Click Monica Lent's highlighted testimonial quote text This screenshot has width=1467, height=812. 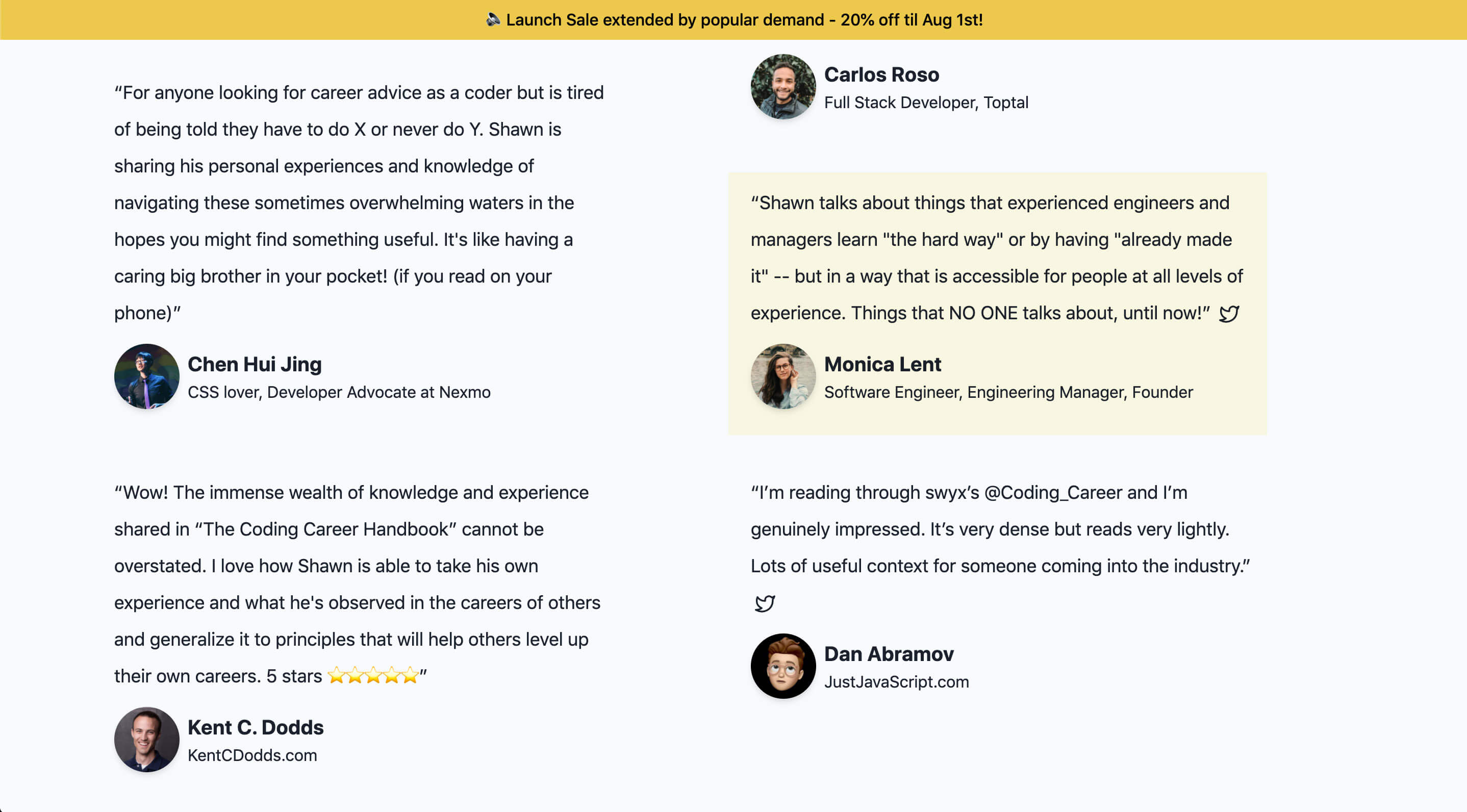[x=997, y=258]
